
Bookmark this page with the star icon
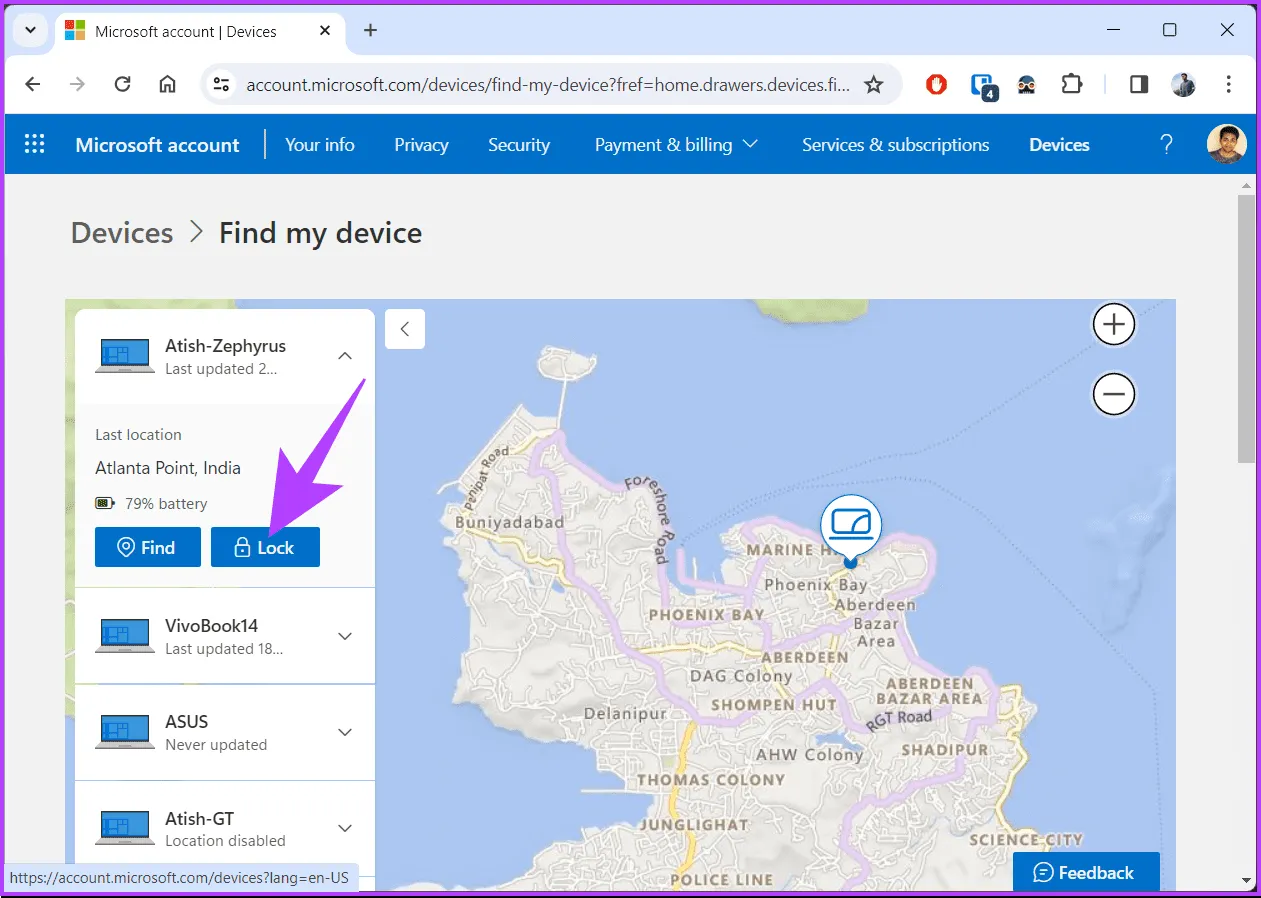[x=873, y=85]
